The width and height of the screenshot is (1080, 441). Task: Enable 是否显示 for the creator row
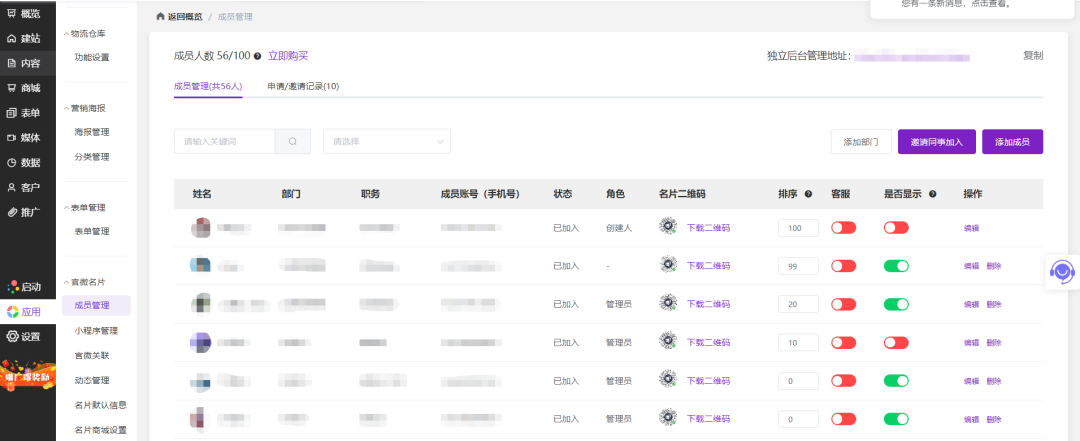pyautogui.click(x=896, y=228)
